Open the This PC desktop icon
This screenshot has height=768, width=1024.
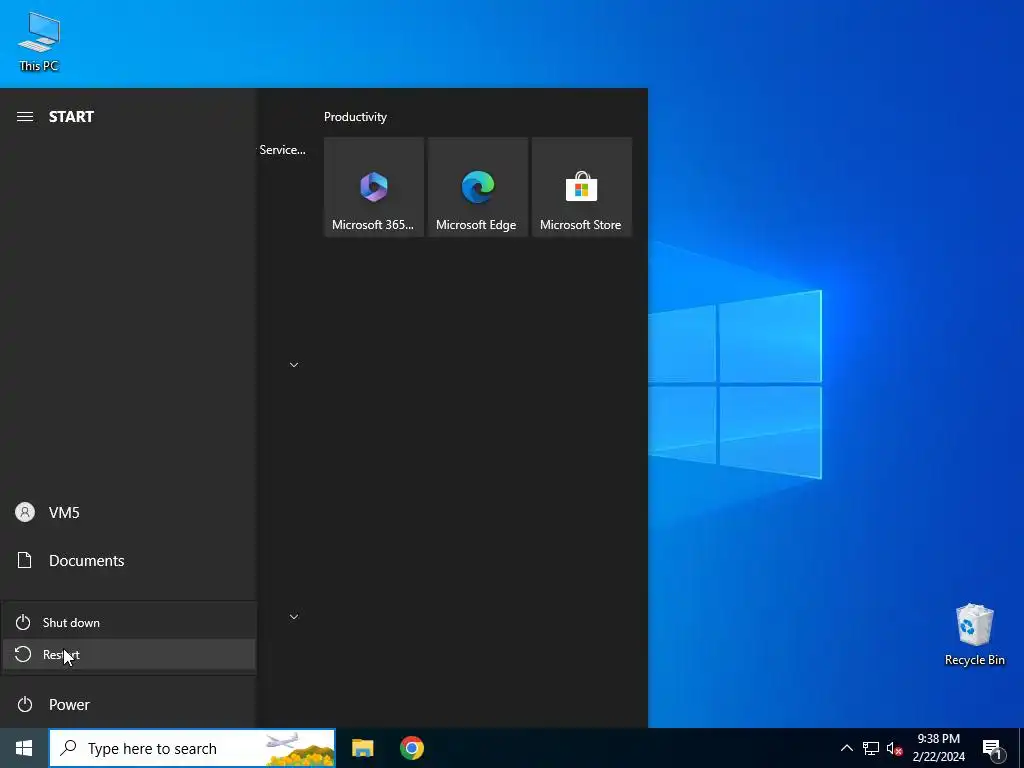(39, 42)
